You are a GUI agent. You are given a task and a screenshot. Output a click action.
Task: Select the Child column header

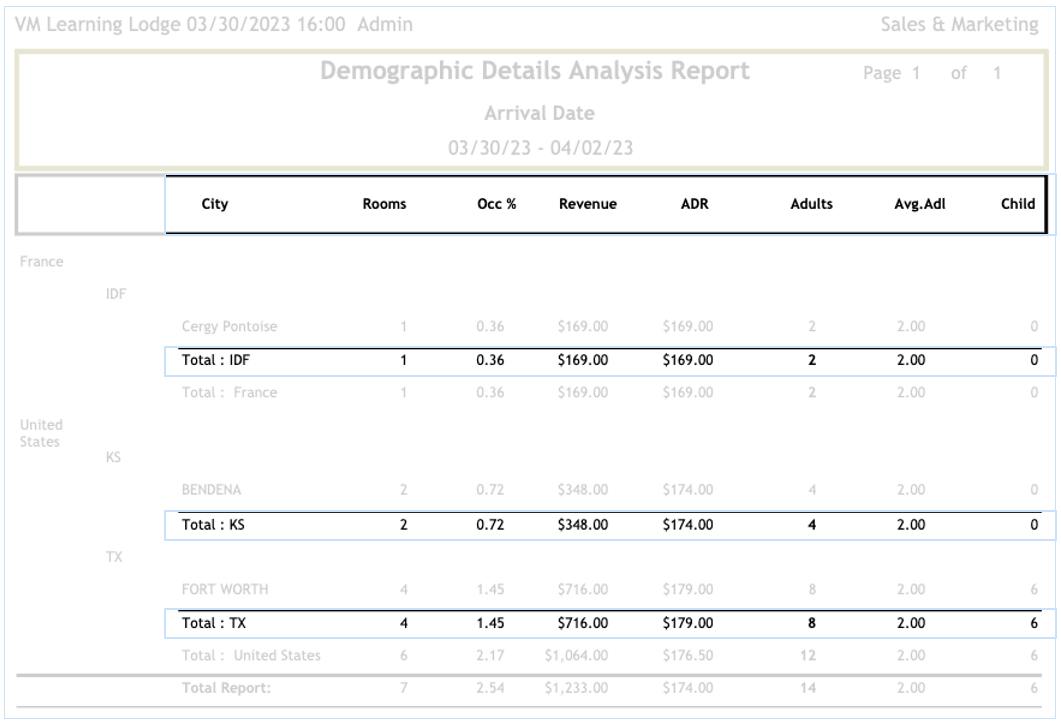pyautogui.click(x=1017, y=205)
